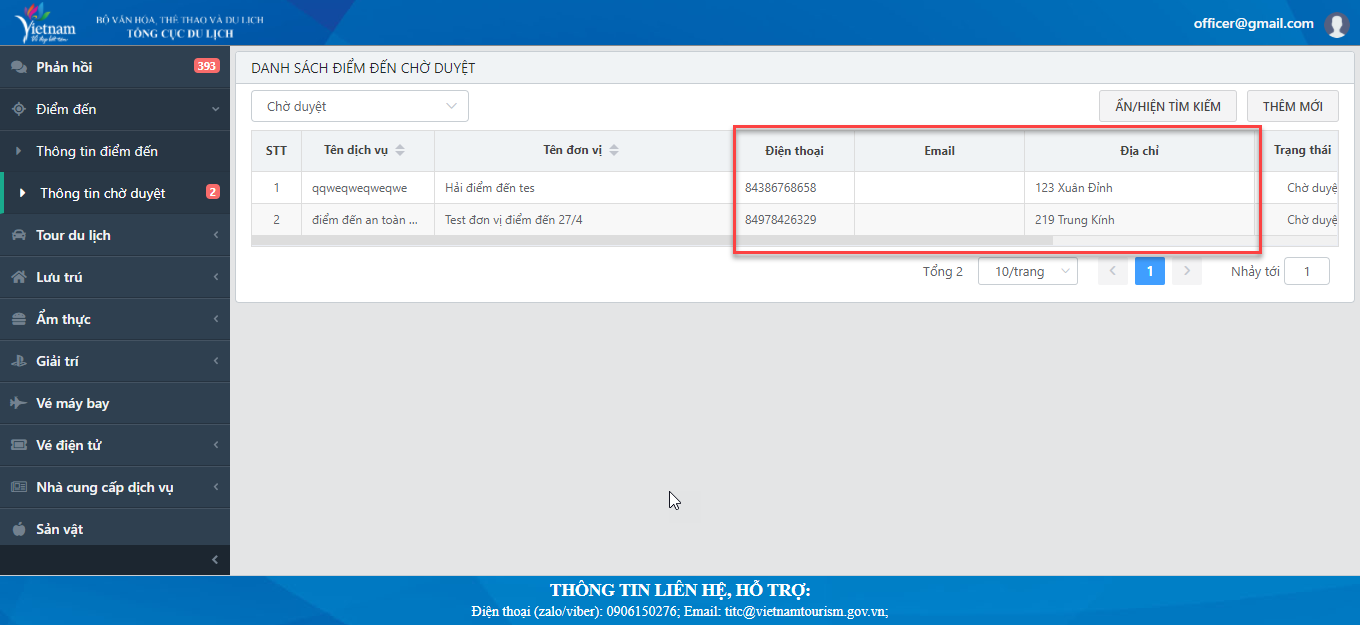Select Thông tin chờ duyệt menu item

102,193
